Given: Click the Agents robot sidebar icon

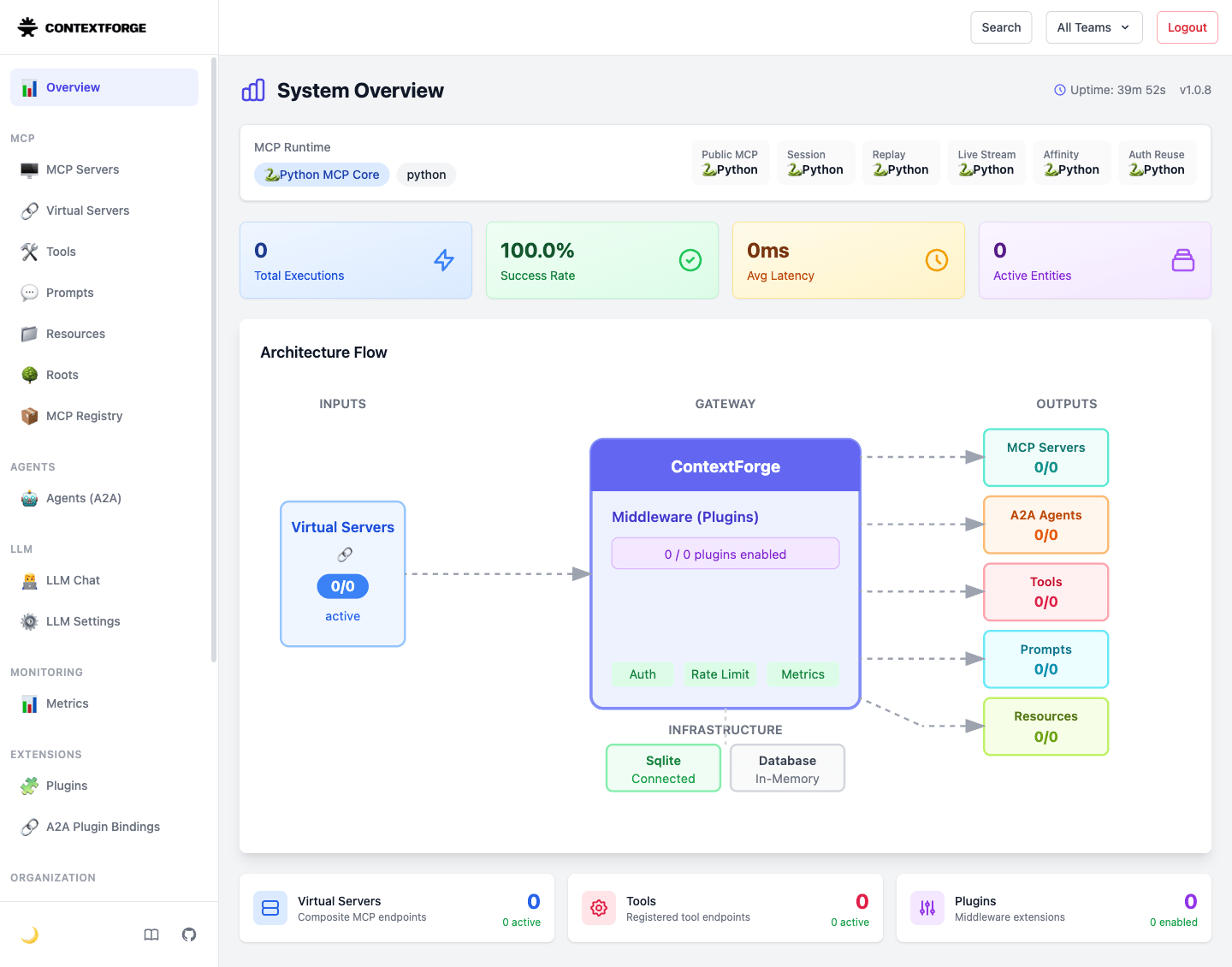Looking at the screenshot, I should point(30,498).
